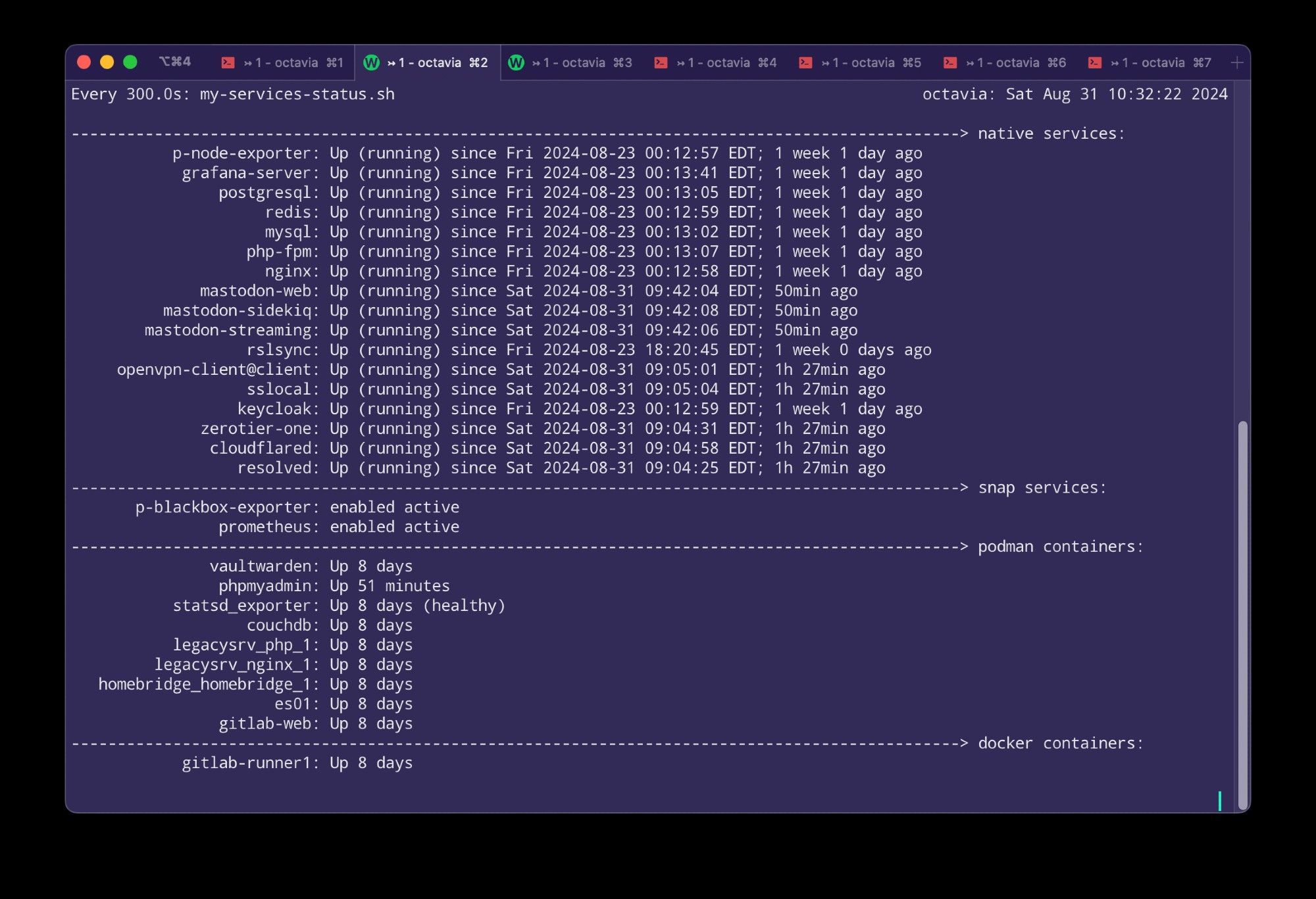Click the 'redis:' service name

pyautogui.click(x=292, y=212)
